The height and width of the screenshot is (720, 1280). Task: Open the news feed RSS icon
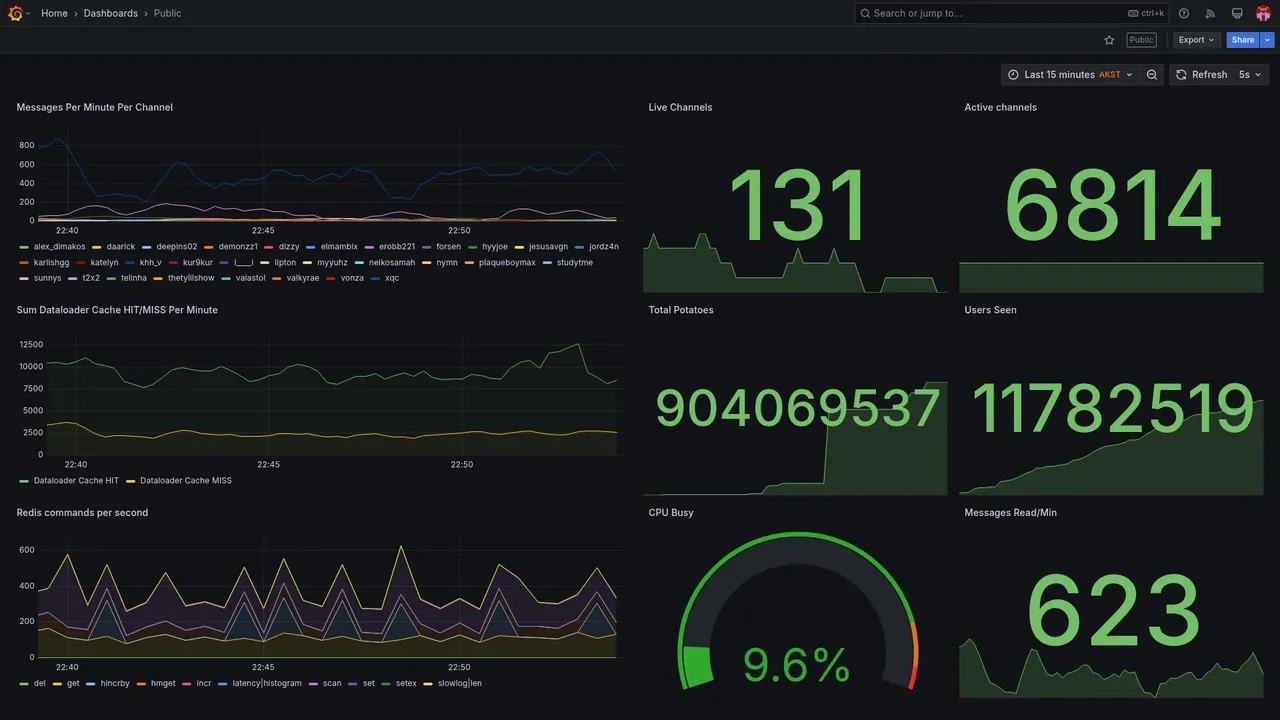coord(1210,13)
